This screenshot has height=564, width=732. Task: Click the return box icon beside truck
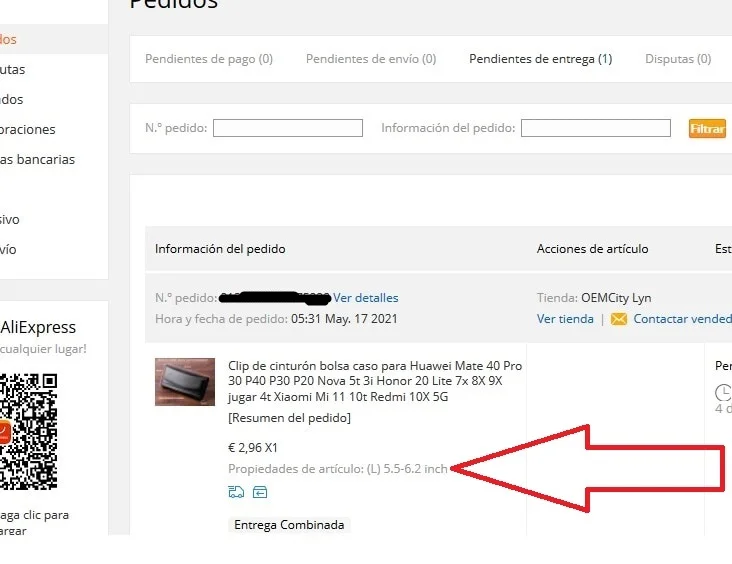coord(260,492)
